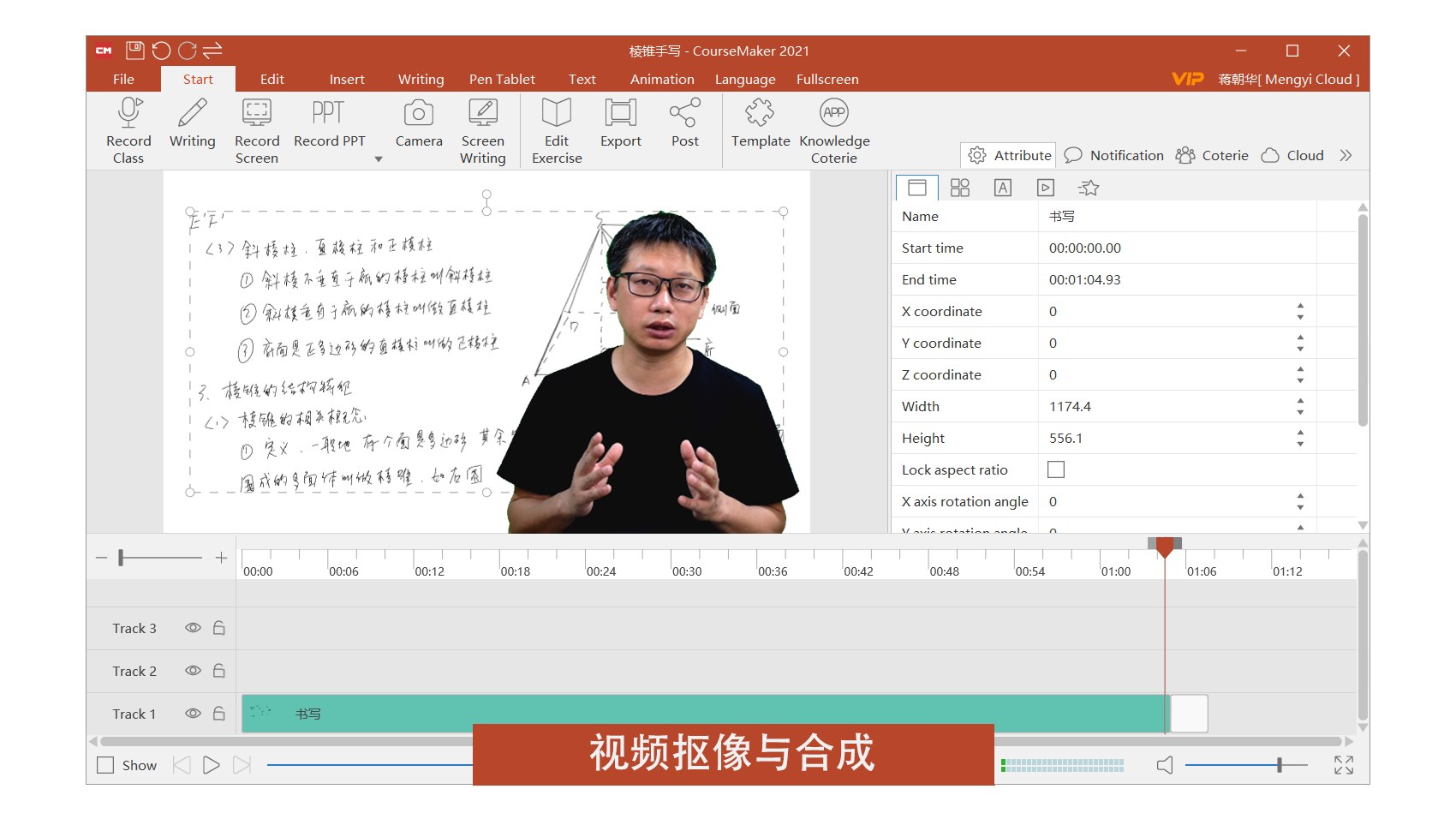The height and width of the screenshot is (819, 1456).
Task: Mute the volume speaker icon
Action: click(x=1165, y=765)
